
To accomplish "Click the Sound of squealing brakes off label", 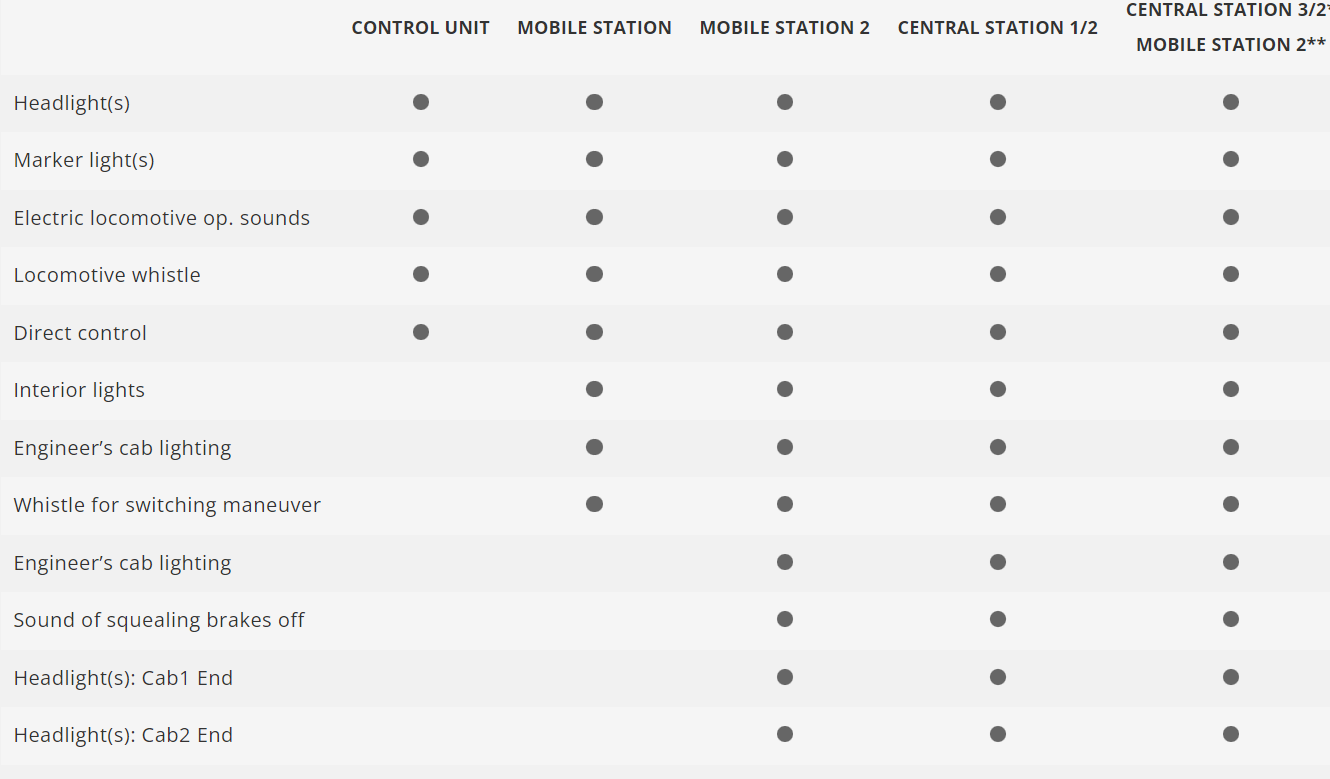I will pos(159,620).
